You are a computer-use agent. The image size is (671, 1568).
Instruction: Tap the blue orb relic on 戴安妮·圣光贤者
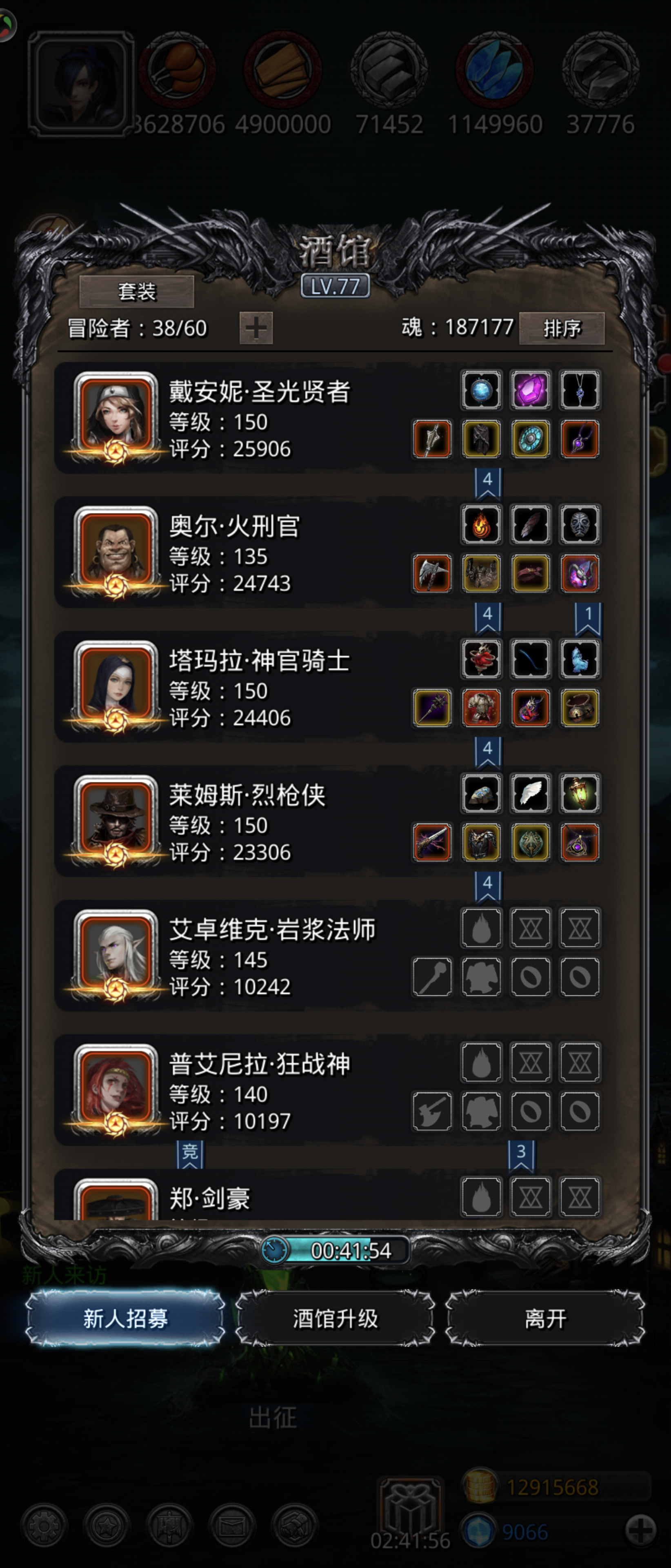[x=480, y=390]
